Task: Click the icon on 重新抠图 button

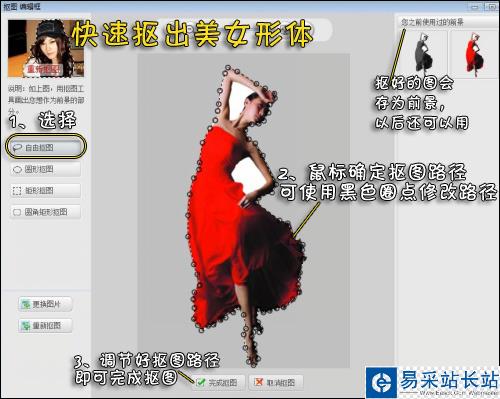Action: click(26, 325)
